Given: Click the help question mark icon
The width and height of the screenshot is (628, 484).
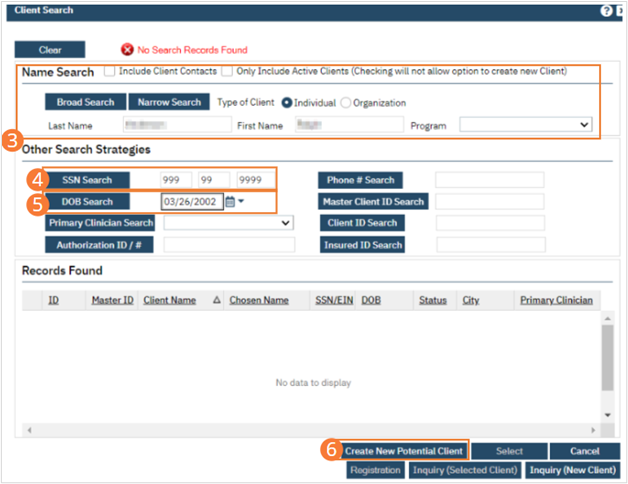Looking at the screenshot, I should pyautogui.click(x=606, y=10).
